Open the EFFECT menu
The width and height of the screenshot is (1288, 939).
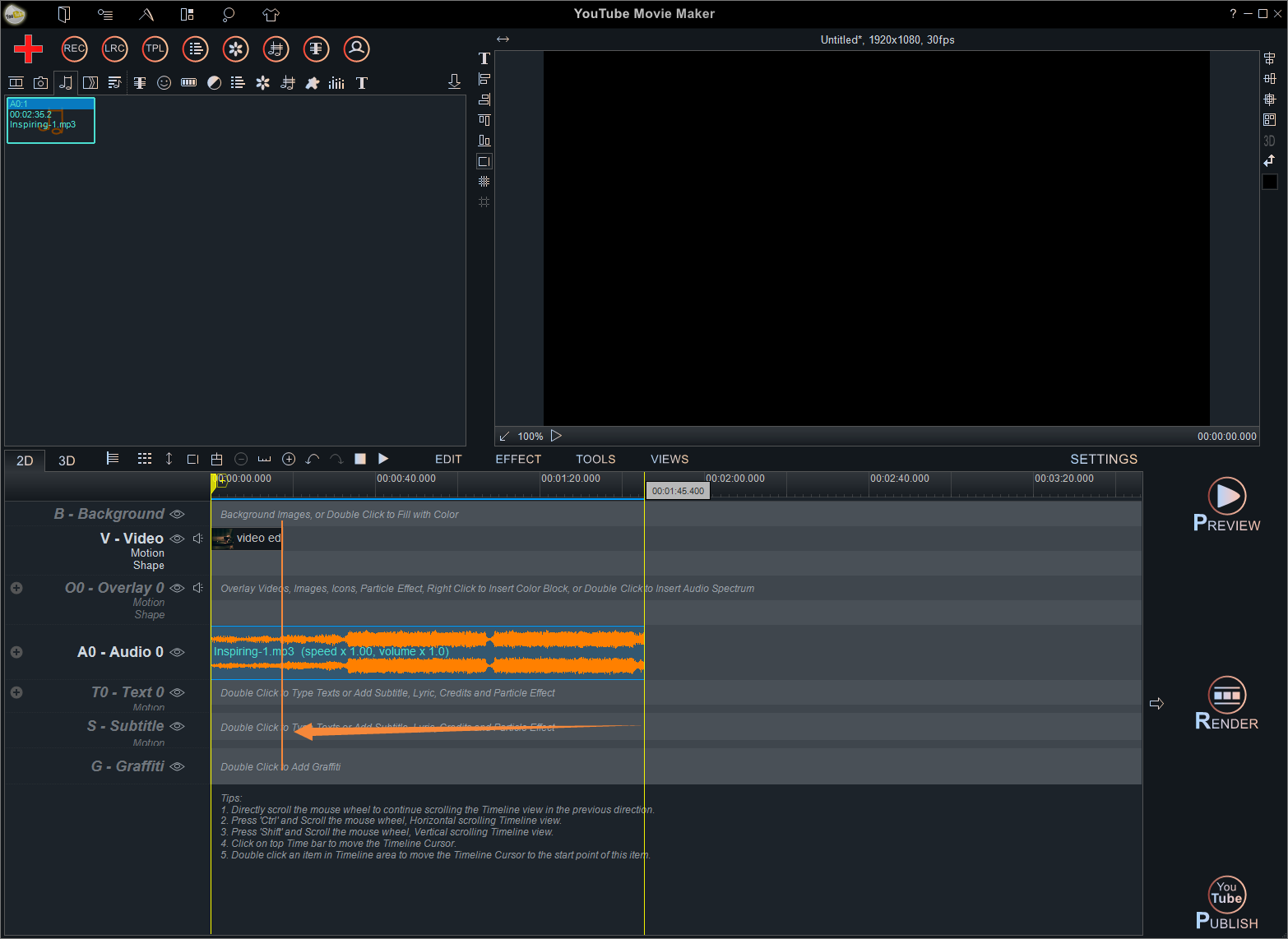[x=518, y=460]
